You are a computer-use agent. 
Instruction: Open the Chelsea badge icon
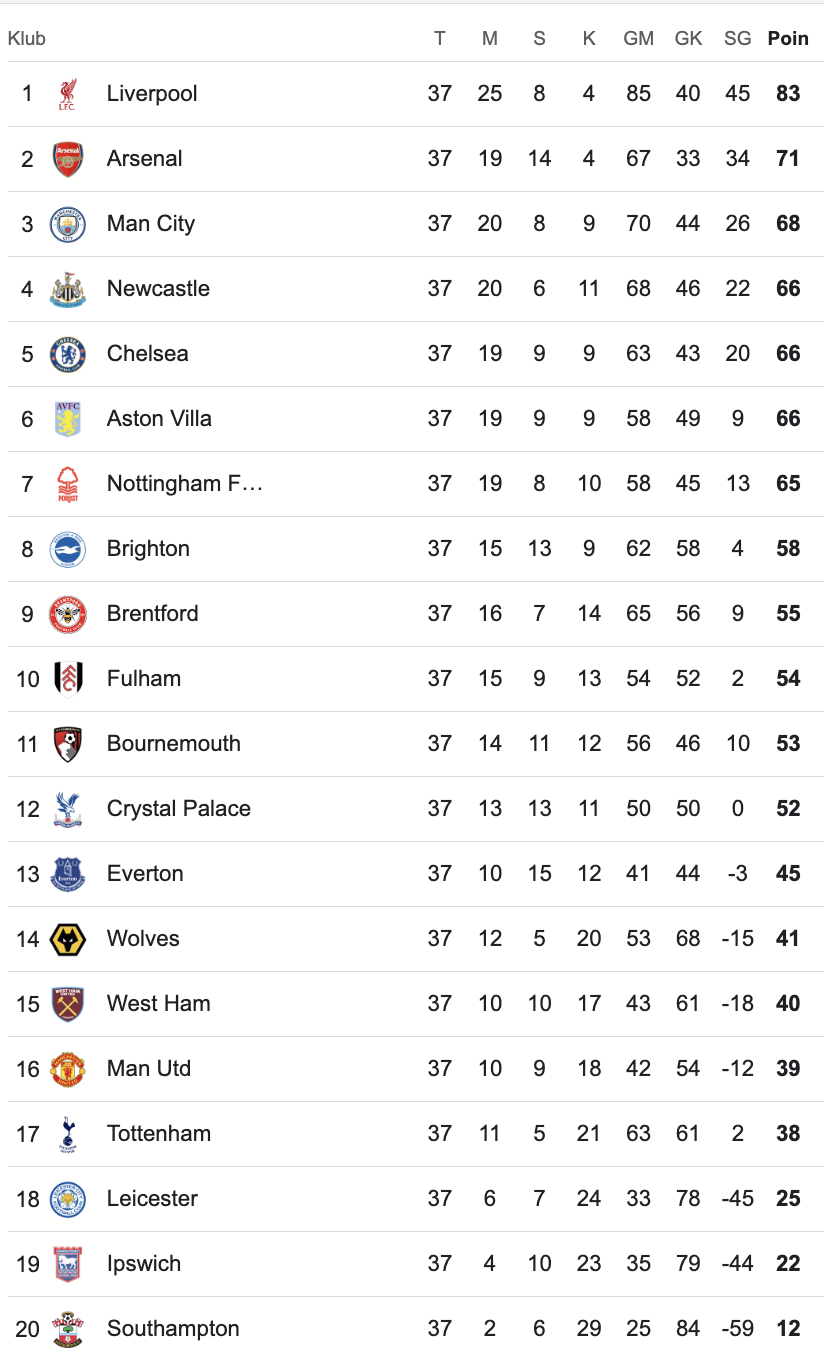[x=68, y=354]
